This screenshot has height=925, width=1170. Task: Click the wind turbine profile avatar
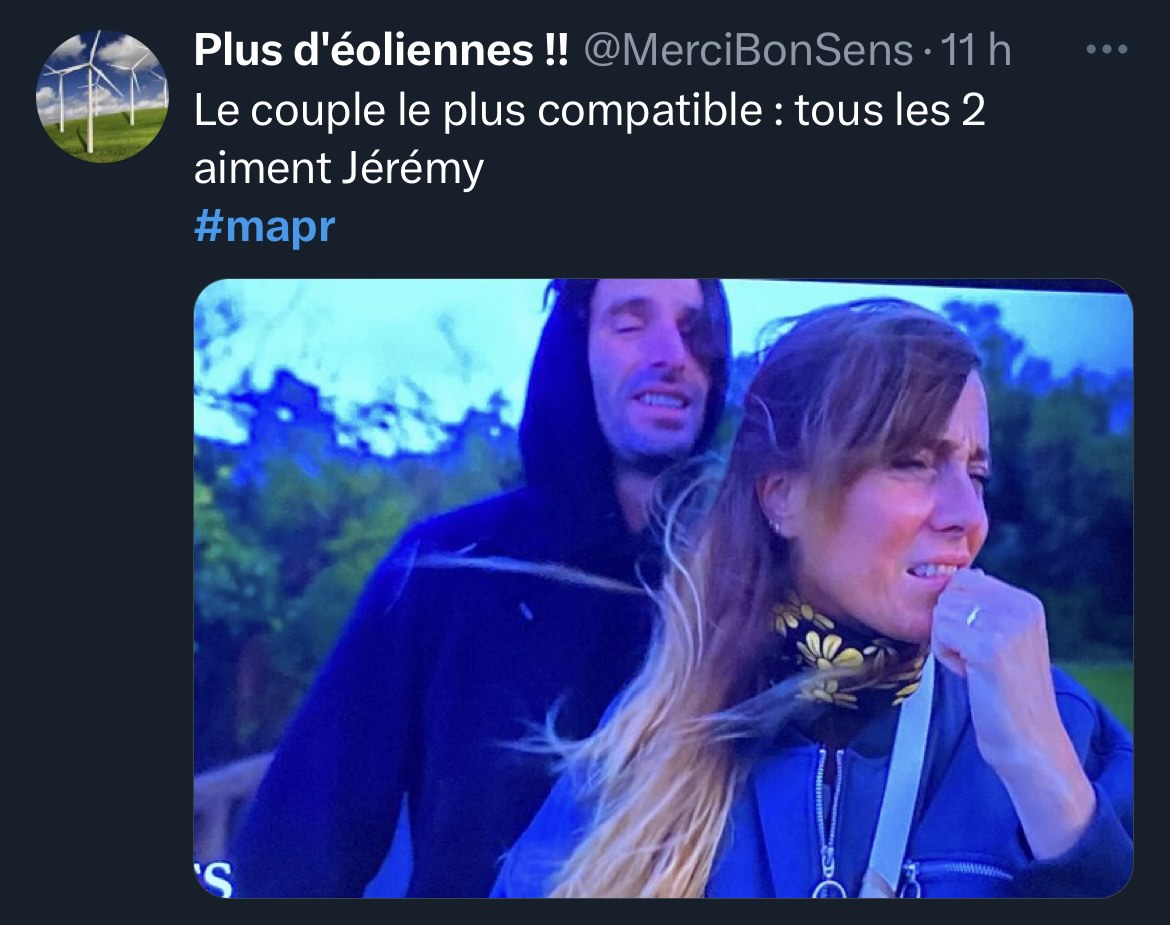click(x=102, y=95)
